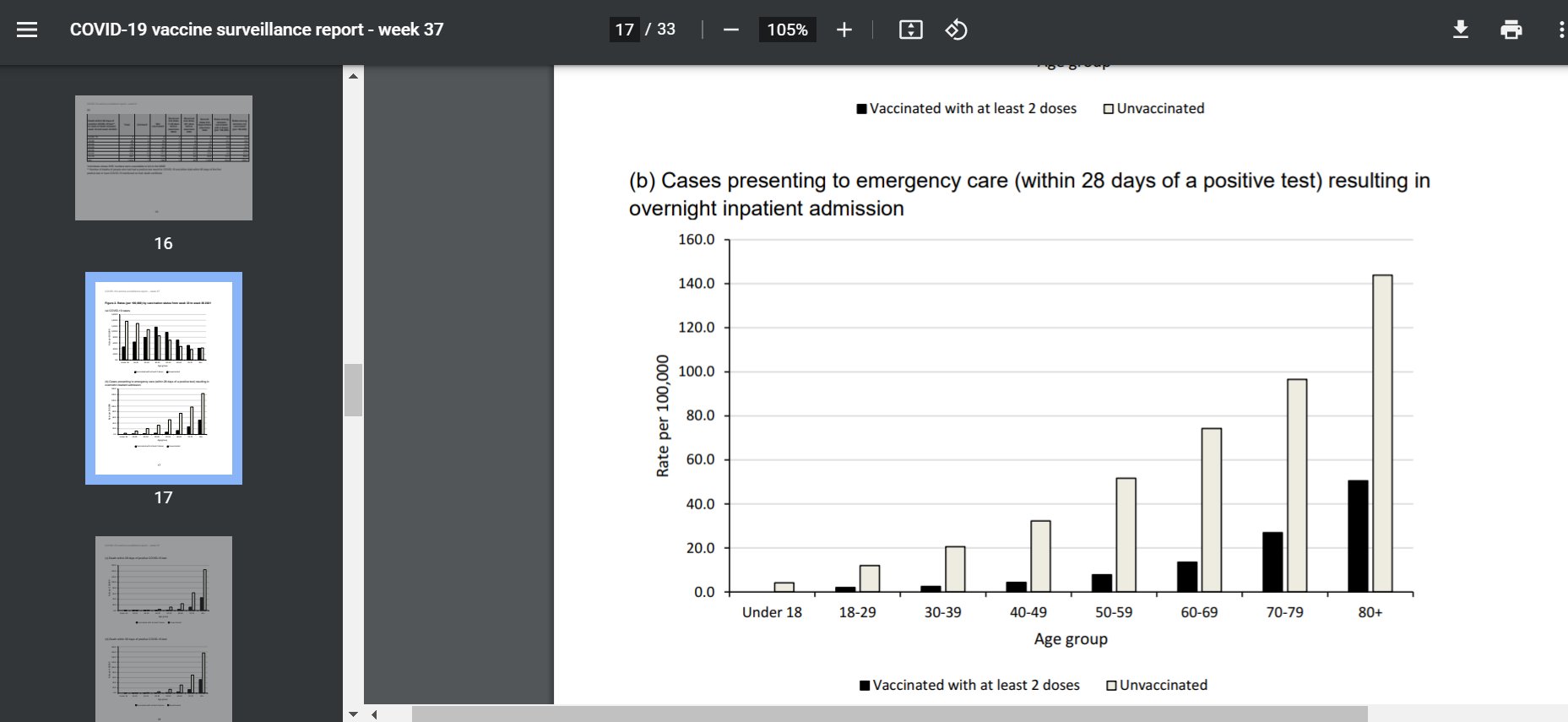This screenshot has height=722, width=1568.
Task: Click the document title text
Action: [x=257, y=30]
